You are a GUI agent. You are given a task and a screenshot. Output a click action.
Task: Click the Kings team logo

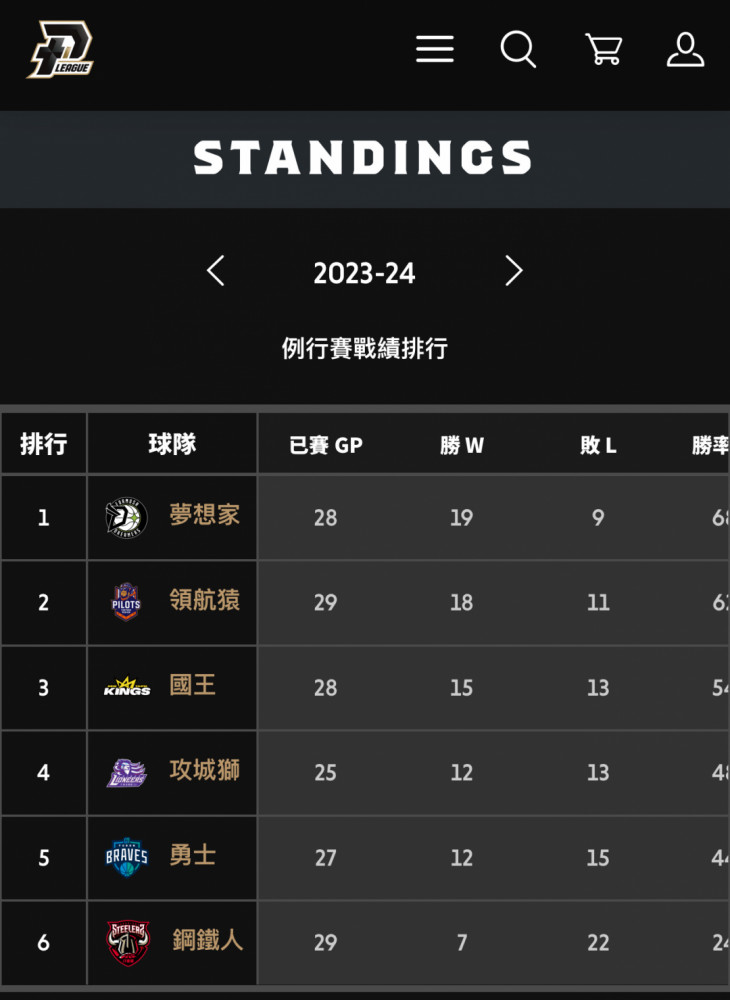127,686
